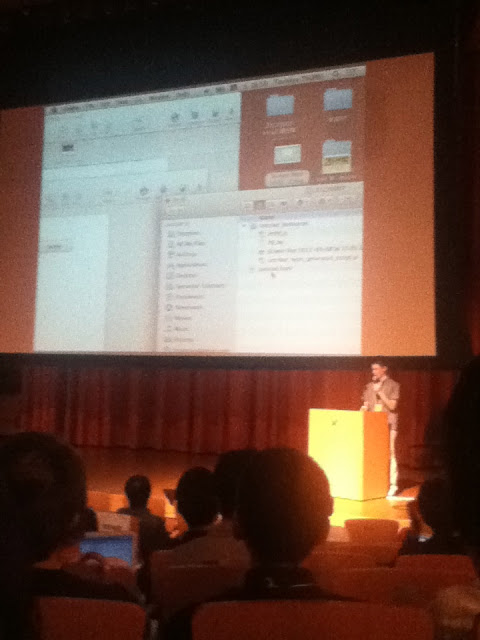480x640 pixels.
Task: Select the landscape image thumbnail on the desktop
Action: (337, 156)
